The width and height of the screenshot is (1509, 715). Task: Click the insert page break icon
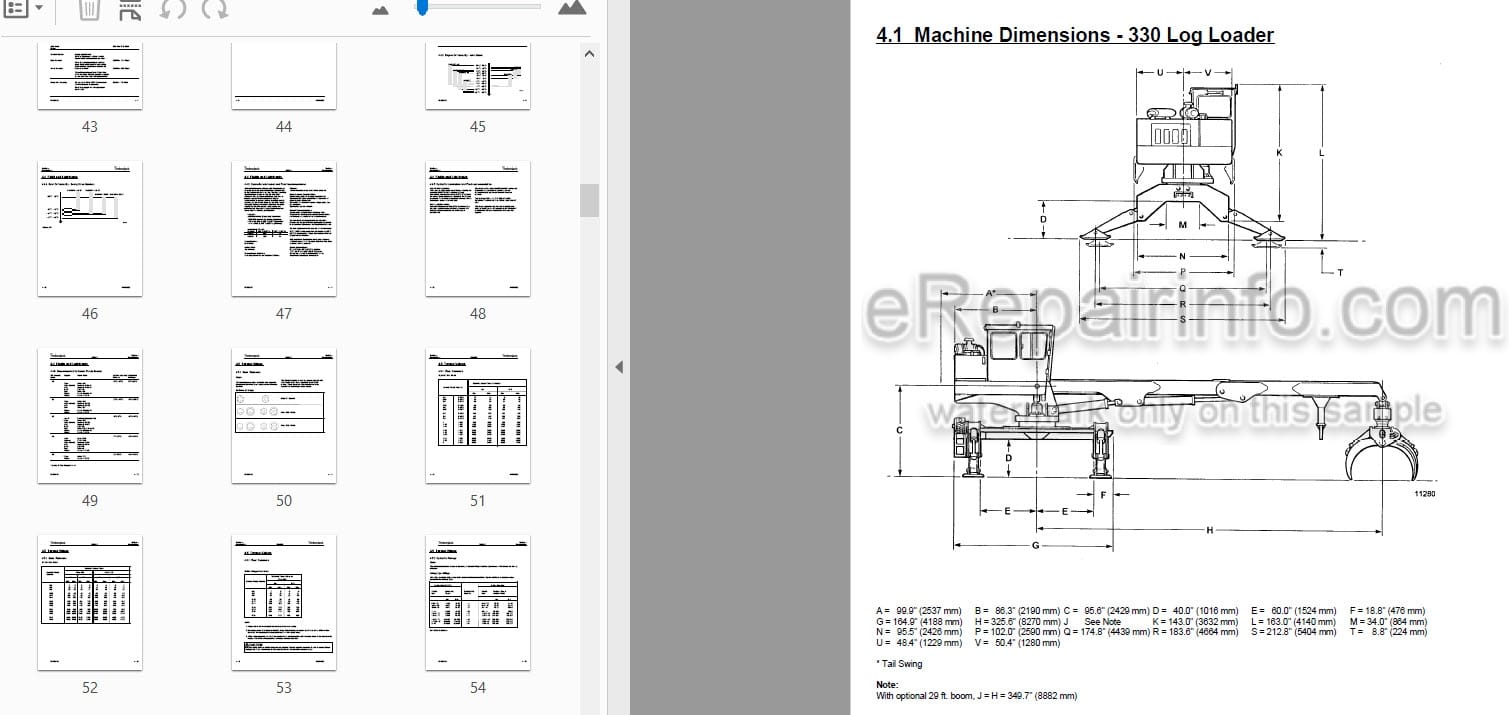[x=130, y=10]
